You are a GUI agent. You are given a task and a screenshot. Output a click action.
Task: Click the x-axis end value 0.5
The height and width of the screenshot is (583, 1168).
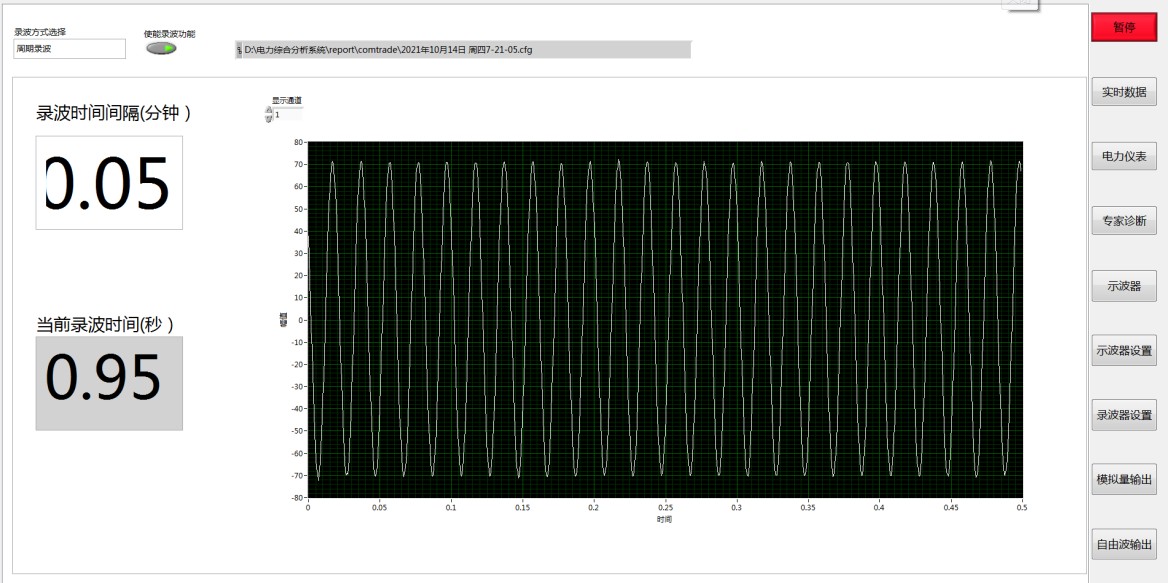[1021, 507]
